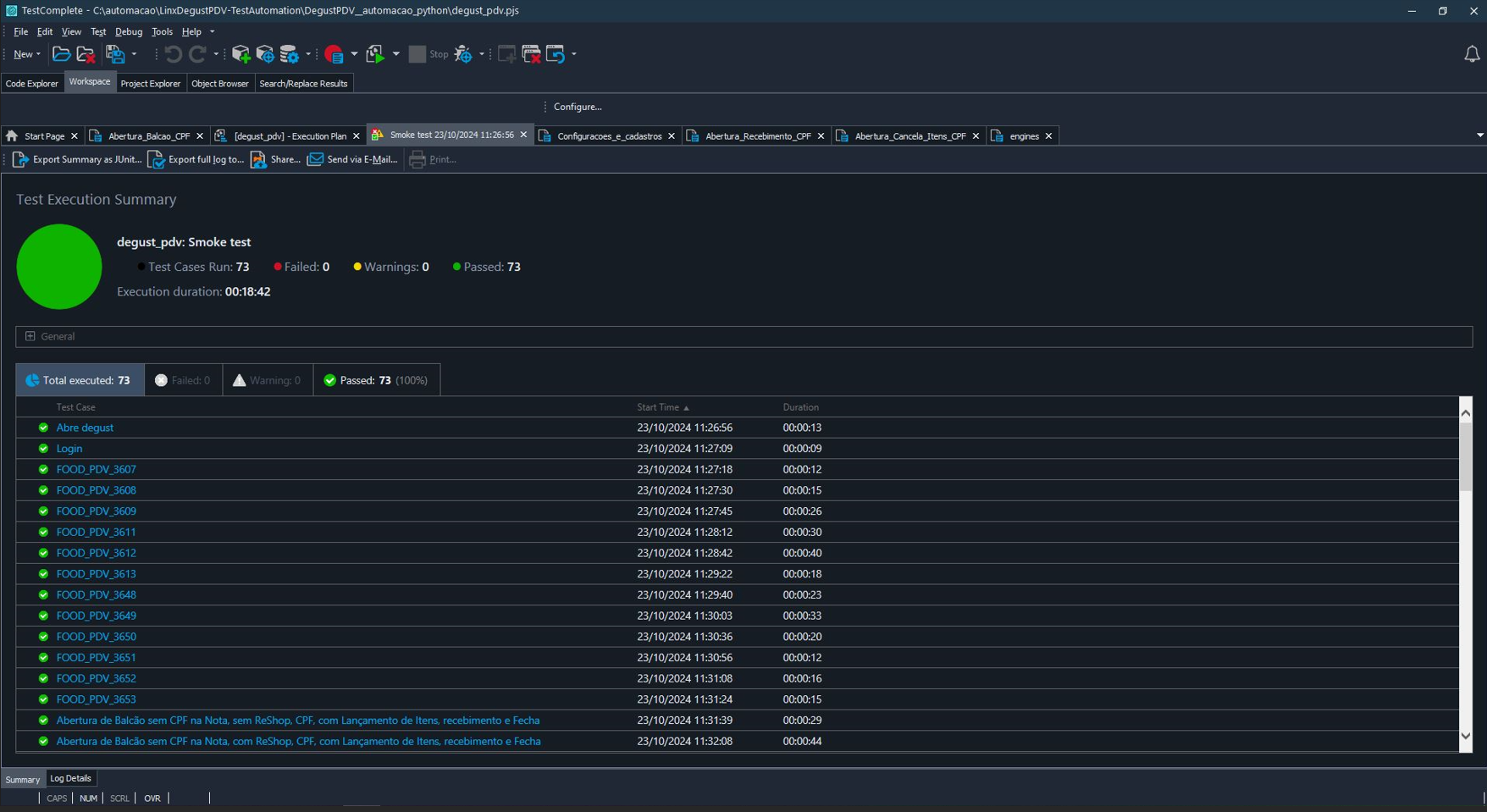Open the FOOD_PDV_3611 test case link
The image size is (1487, 812).
pyautogui.click(x=96, y=532)
